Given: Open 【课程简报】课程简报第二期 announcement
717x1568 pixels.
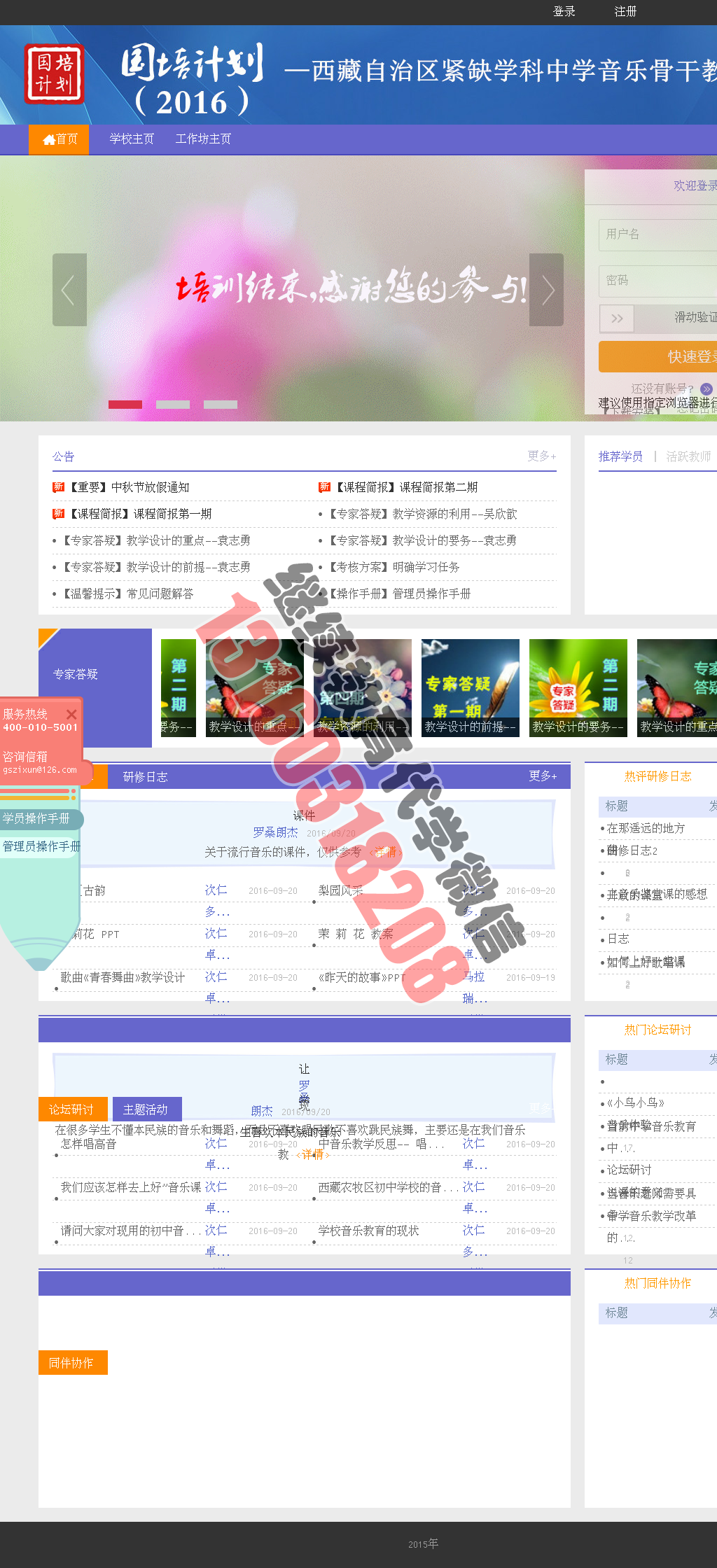Looking at the screenshot, I should (406, 488).
